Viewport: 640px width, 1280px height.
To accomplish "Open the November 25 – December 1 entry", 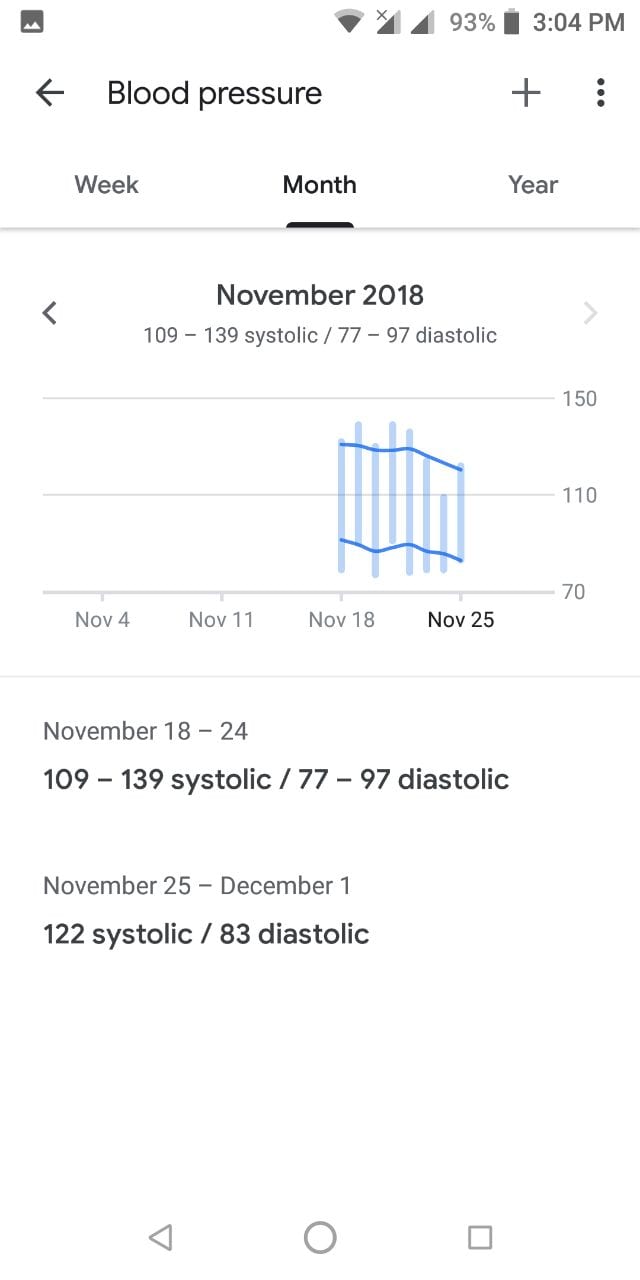I will tap(206, 912).
